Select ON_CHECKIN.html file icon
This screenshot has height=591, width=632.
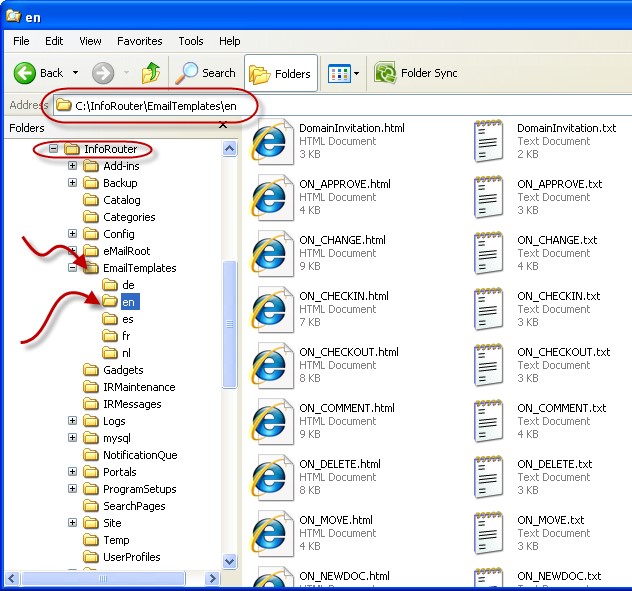coord(271,309)
